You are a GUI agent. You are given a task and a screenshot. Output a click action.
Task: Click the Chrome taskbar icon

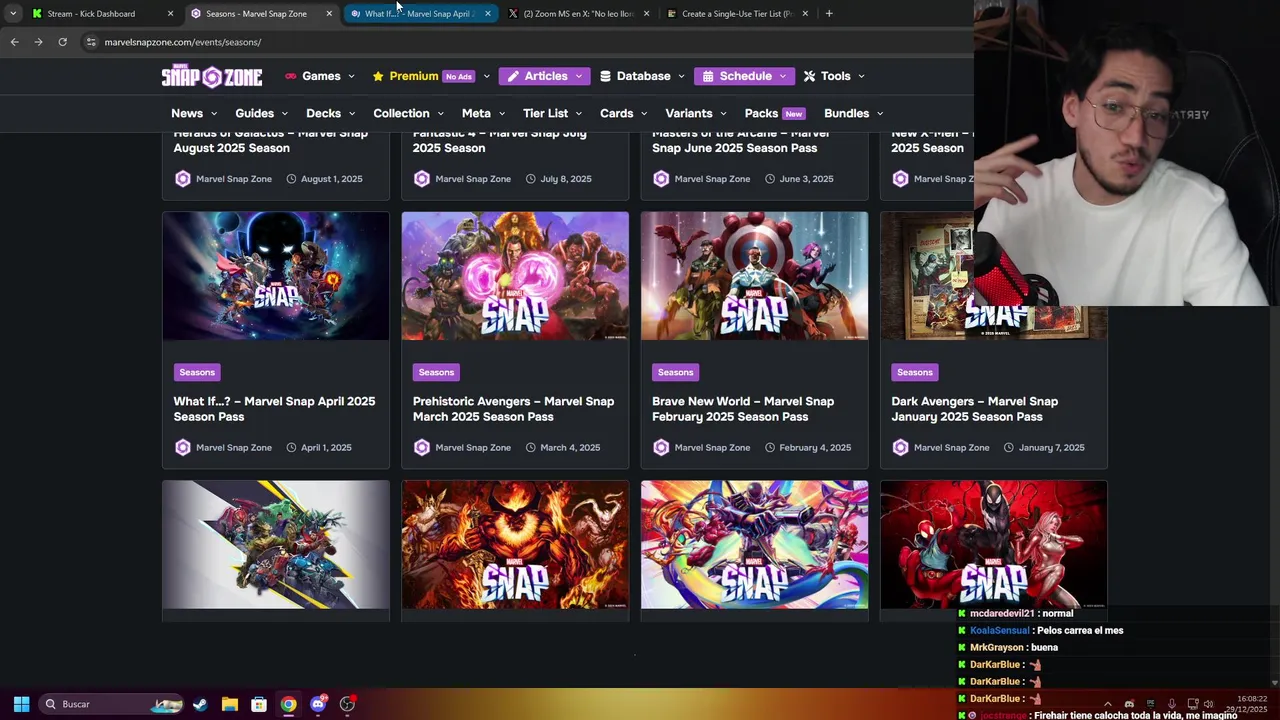click(288, 704)
